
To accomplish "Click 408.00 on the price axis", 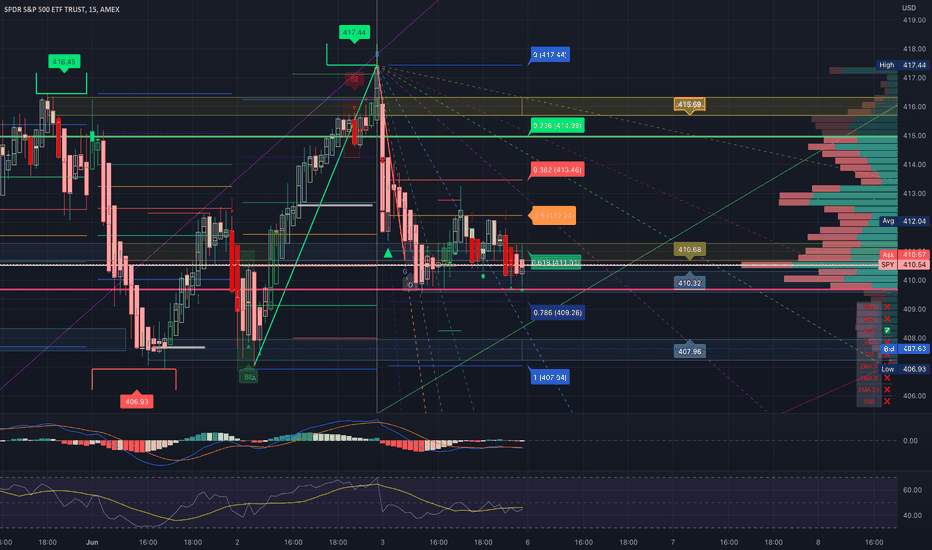I will 914,338.
